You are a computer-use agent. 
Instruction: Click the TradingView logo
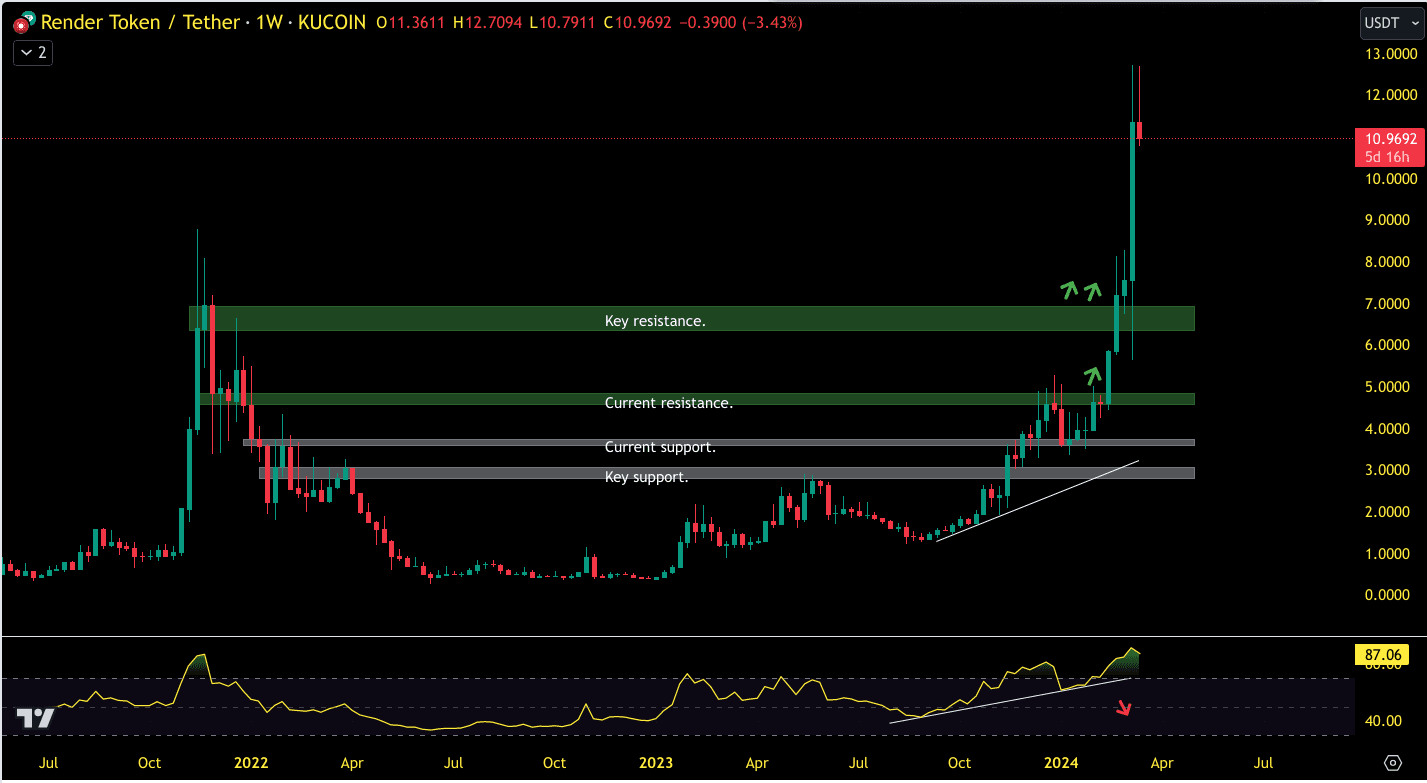[36, 718]
